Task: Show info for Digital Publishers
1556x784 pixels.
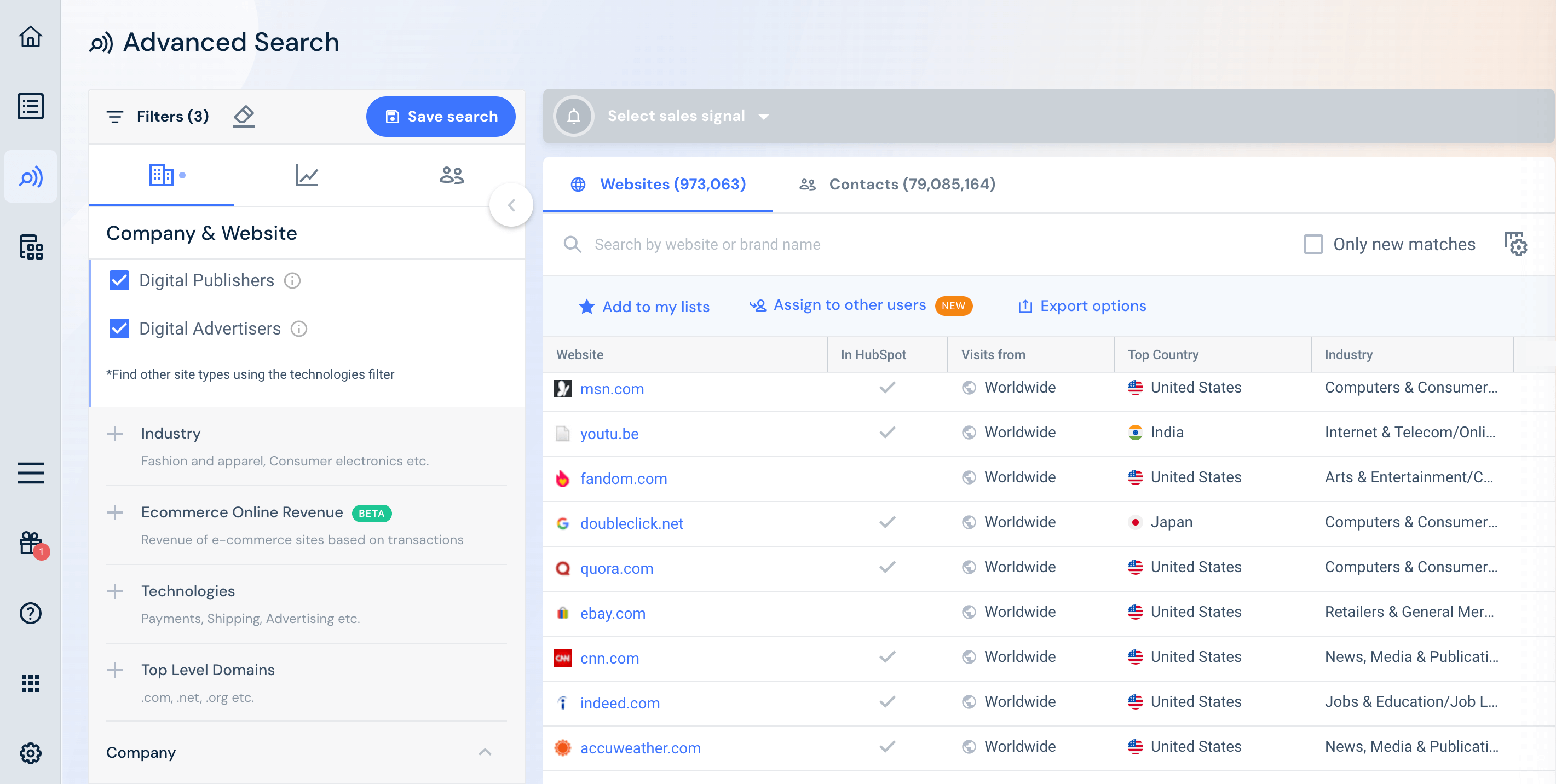Action: click(292, 280)
